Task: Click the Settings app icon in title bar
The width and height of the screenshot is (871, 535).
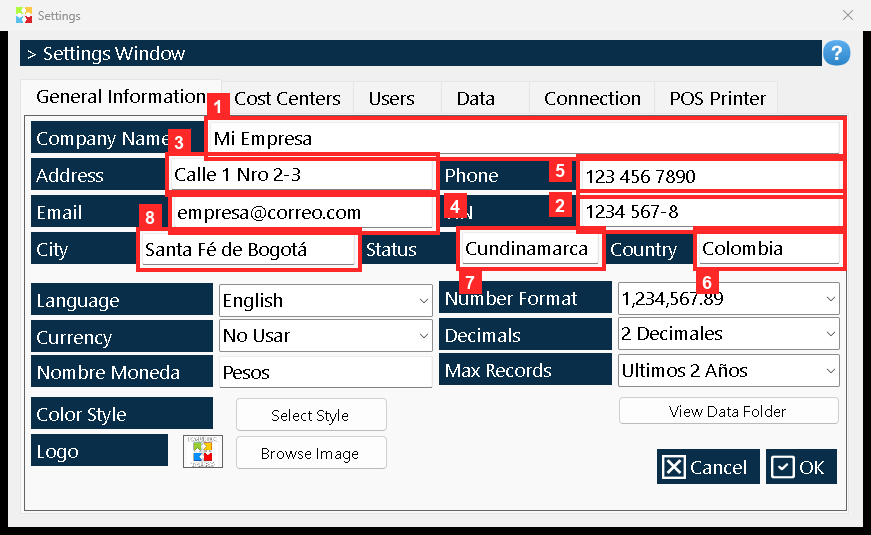Action: [x=24, y=15]
